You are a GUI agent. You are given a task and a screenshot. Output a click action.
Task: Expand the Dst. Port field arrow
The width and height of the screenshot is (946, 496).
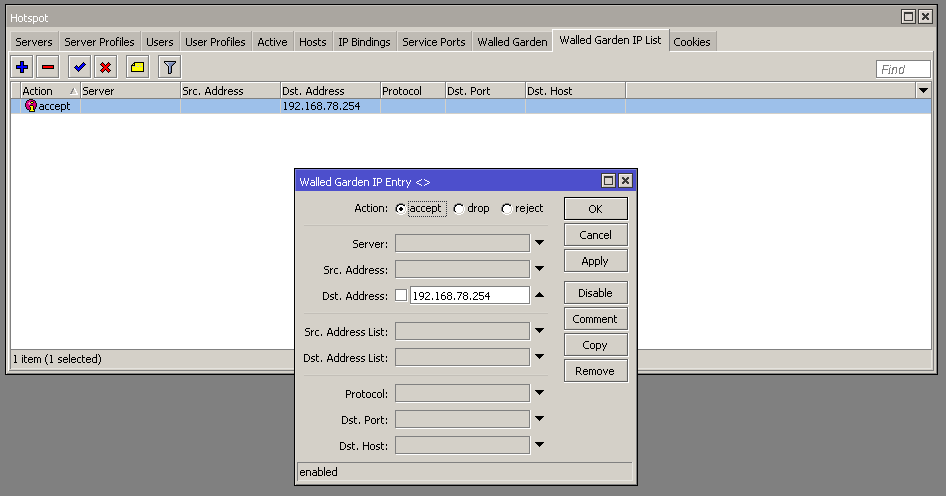539,420
